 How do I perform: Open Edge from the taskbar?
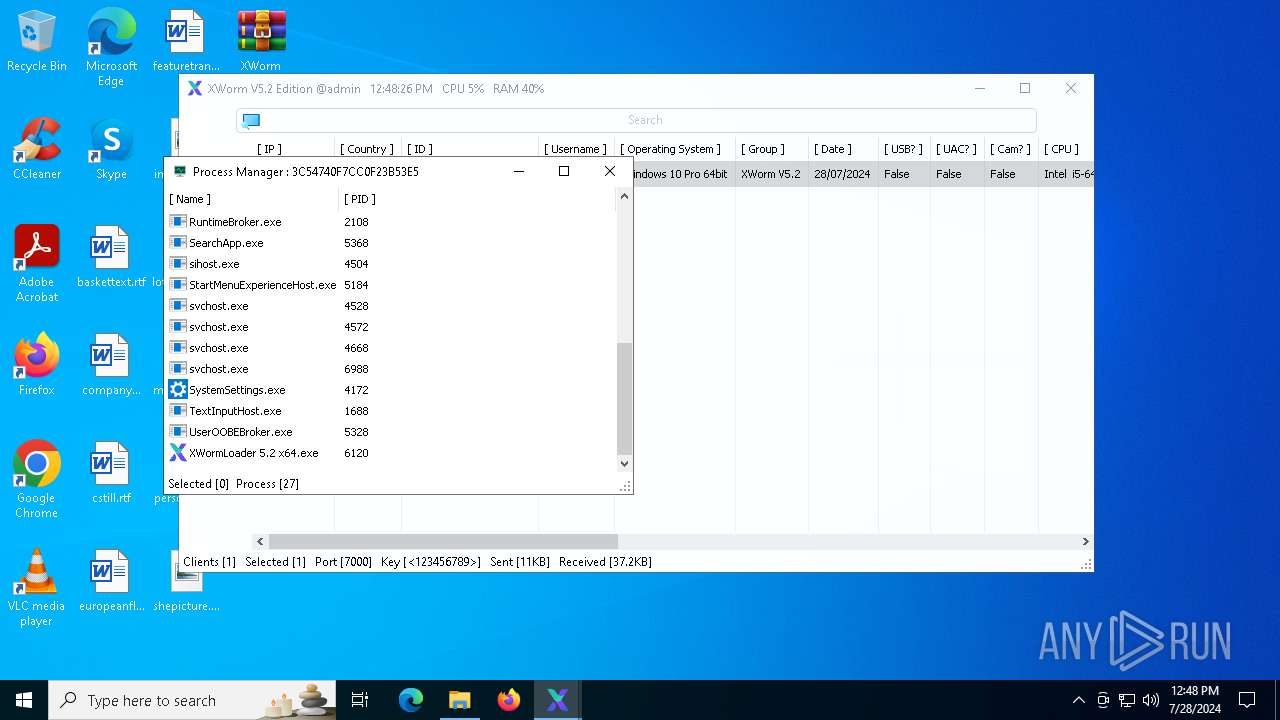coord(411,700)
